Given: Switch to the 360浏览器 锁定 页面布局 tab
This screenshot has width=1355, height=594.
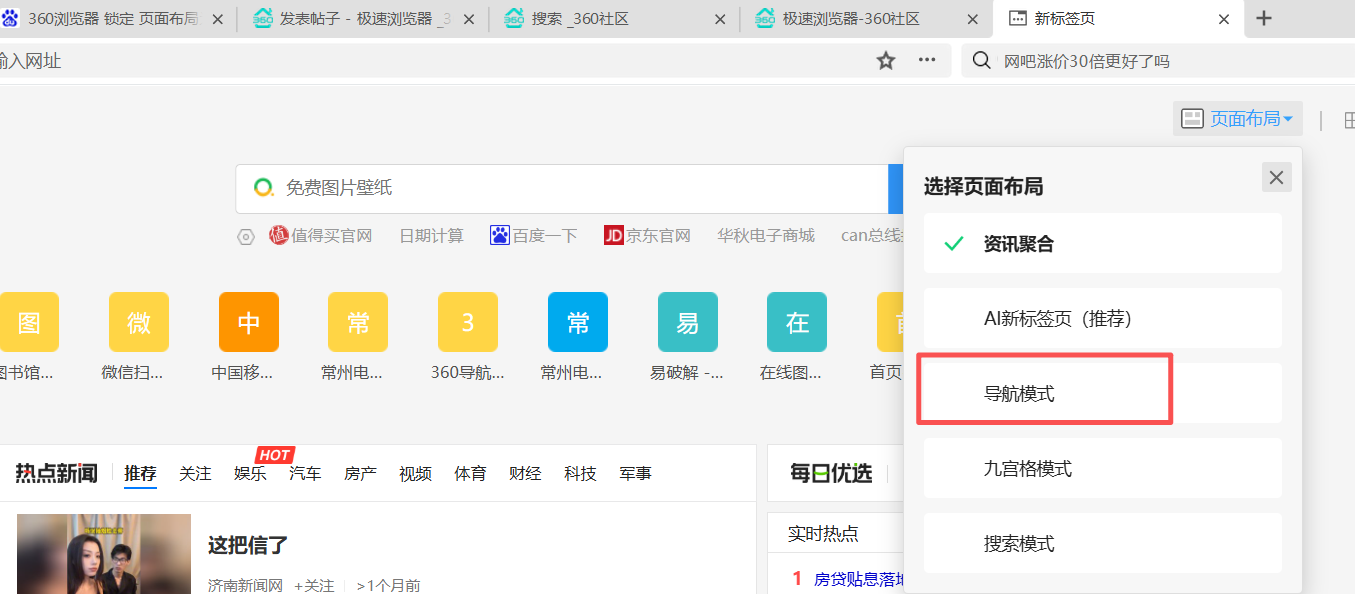Looking at the screenshot, I should coord(112,19).
